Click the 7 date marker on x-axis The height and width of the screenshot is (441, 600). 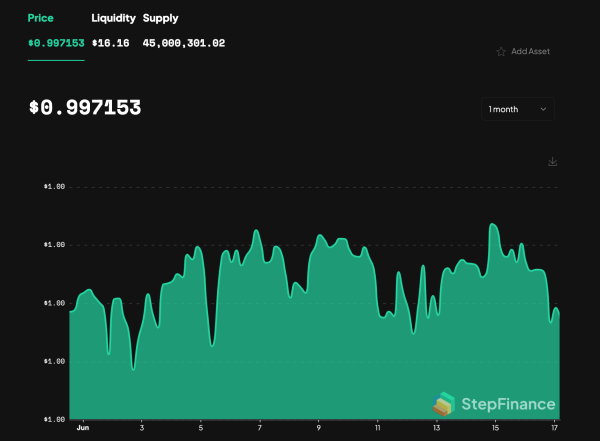click(x=259, y=428)
